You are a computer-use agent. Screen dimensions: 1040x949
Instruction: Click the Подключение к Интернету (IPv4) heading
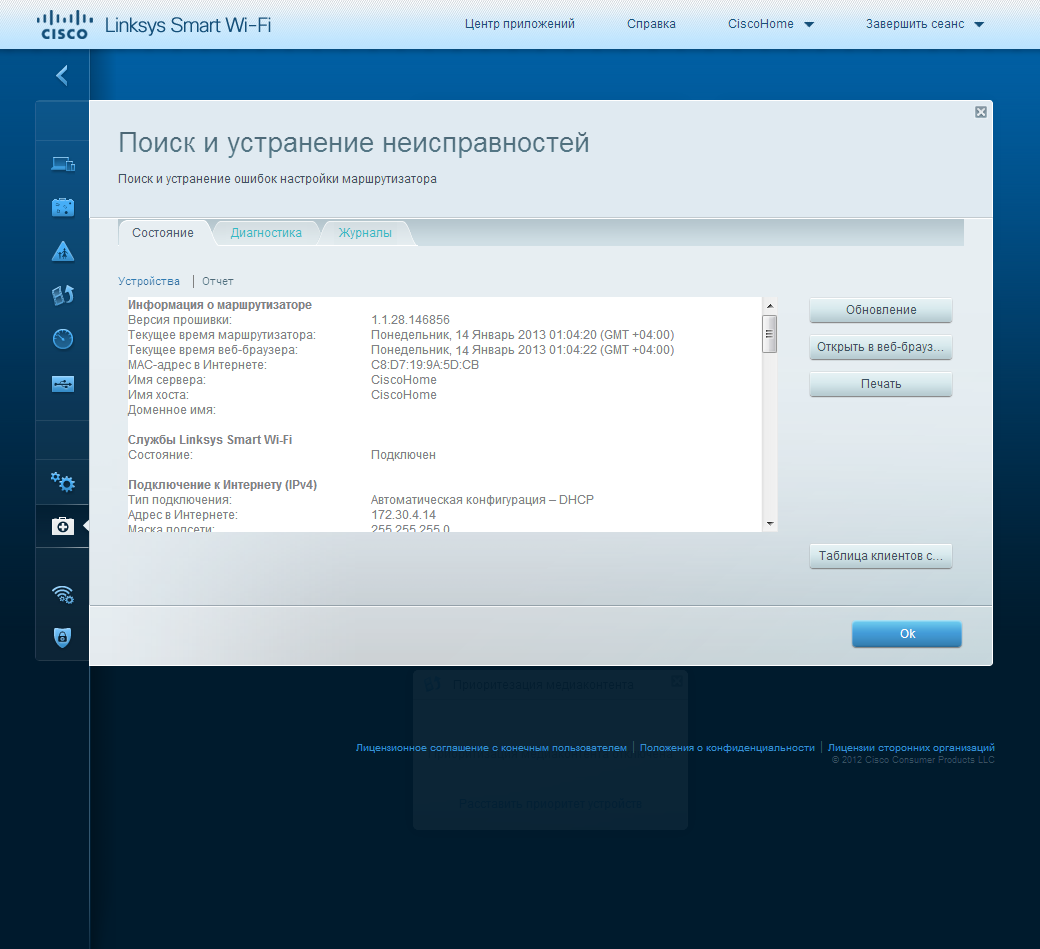point(222,485)
